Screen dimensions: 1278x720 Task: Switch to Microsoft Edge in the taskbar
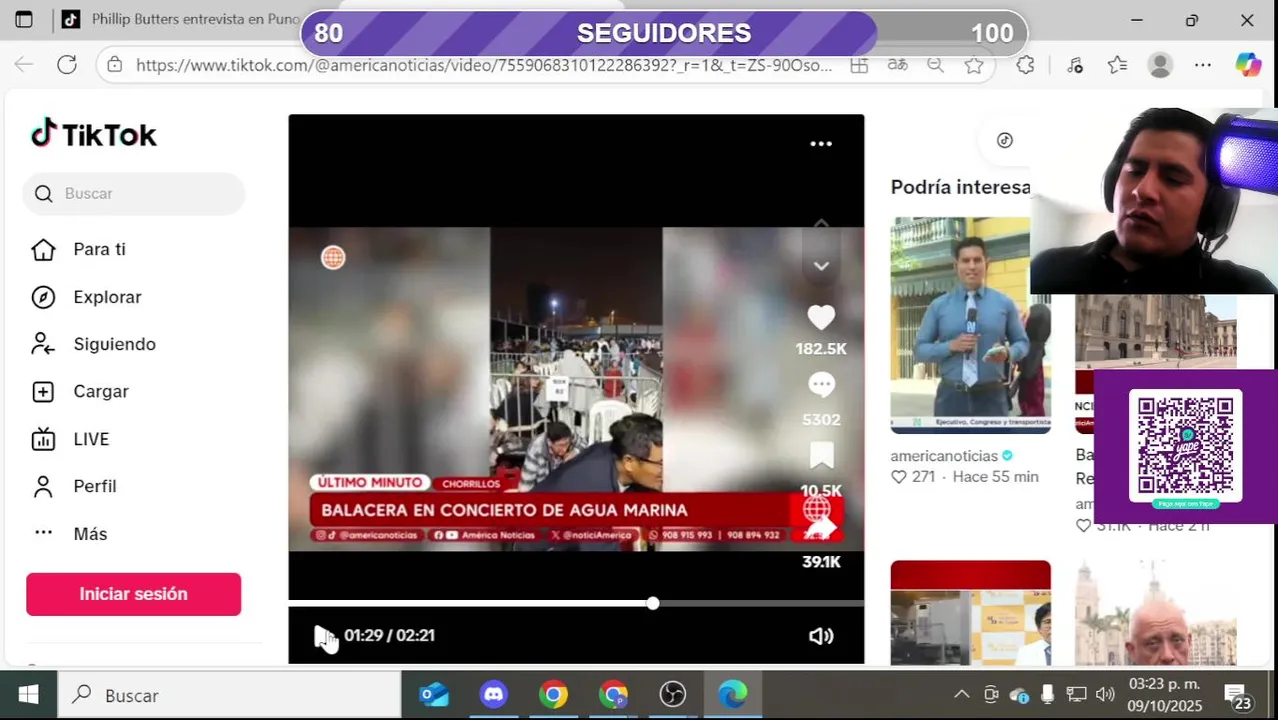point(733,695)
